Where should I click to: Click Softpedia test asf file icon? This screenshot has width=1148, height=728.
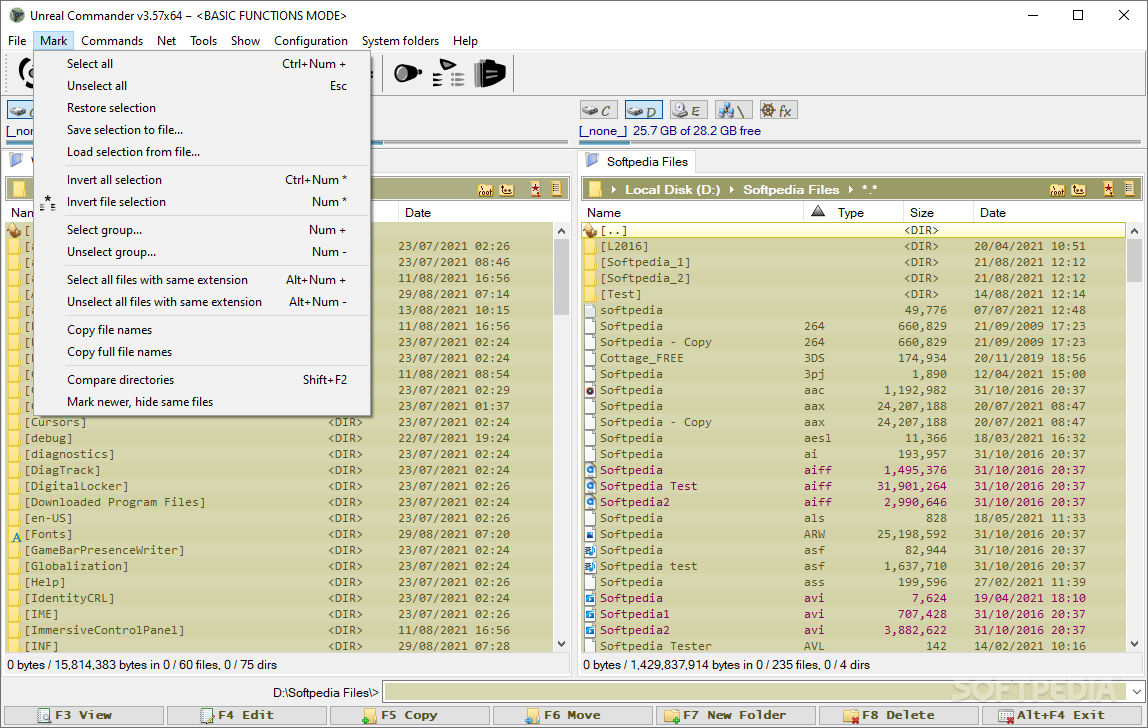point(590,566)
